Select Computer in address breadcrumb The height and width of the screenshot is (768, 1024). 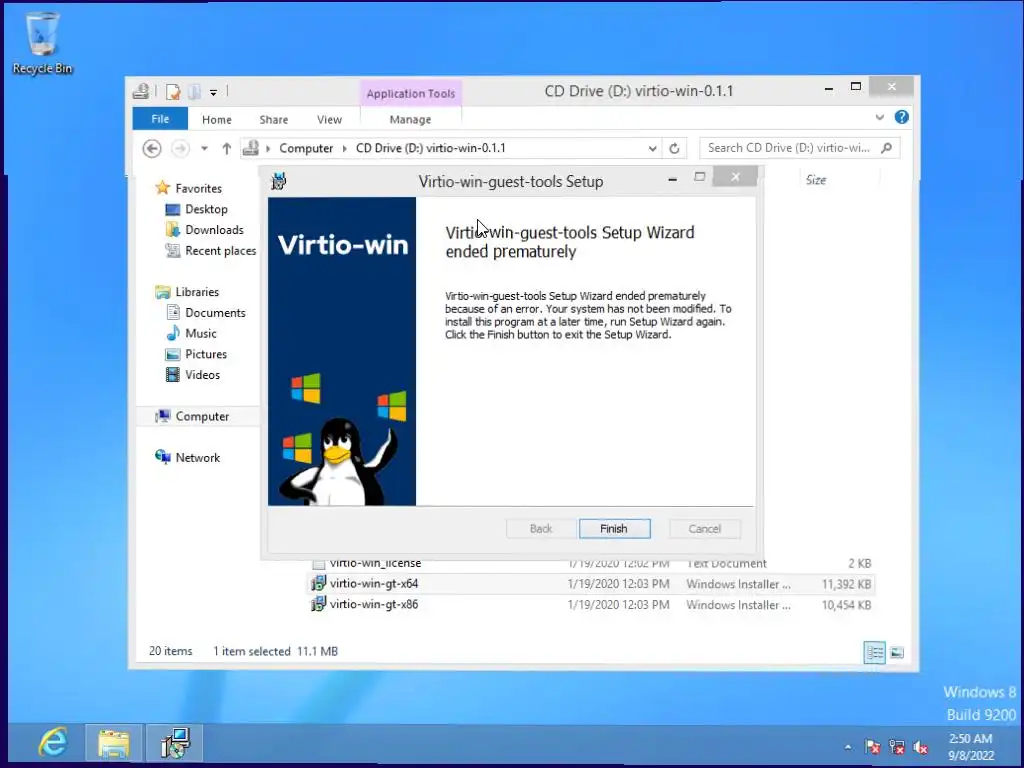[306, 148]
